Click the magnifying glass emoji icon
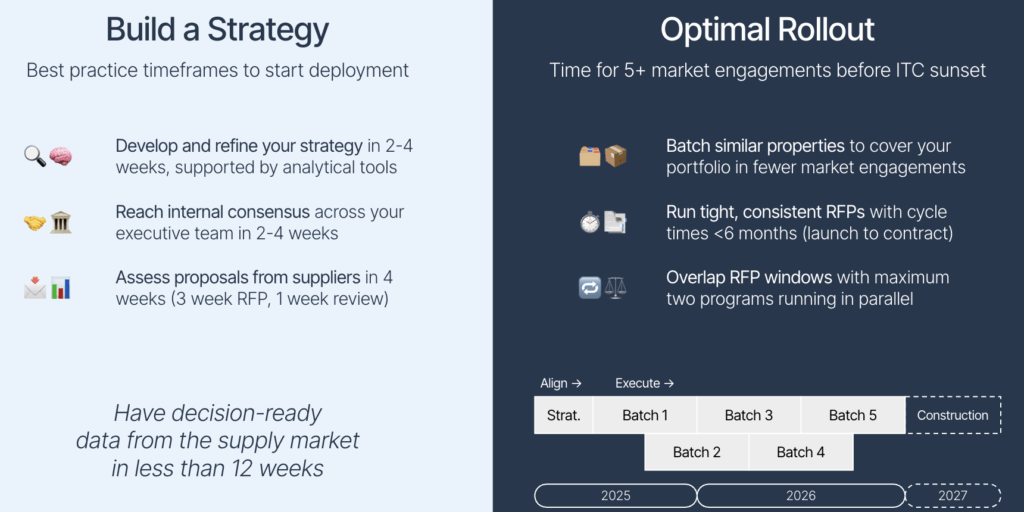 click(x=35, y=157)
